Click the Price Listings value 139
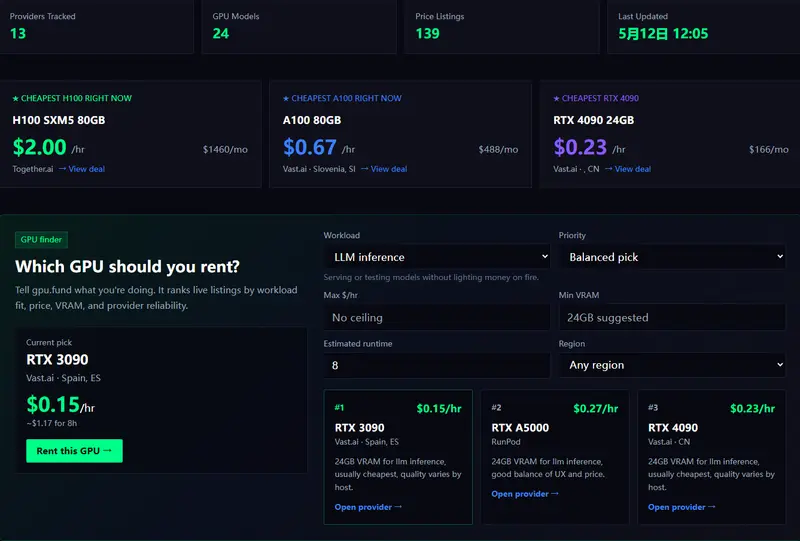This screenshot has width=800, height=541. [428, 34]
